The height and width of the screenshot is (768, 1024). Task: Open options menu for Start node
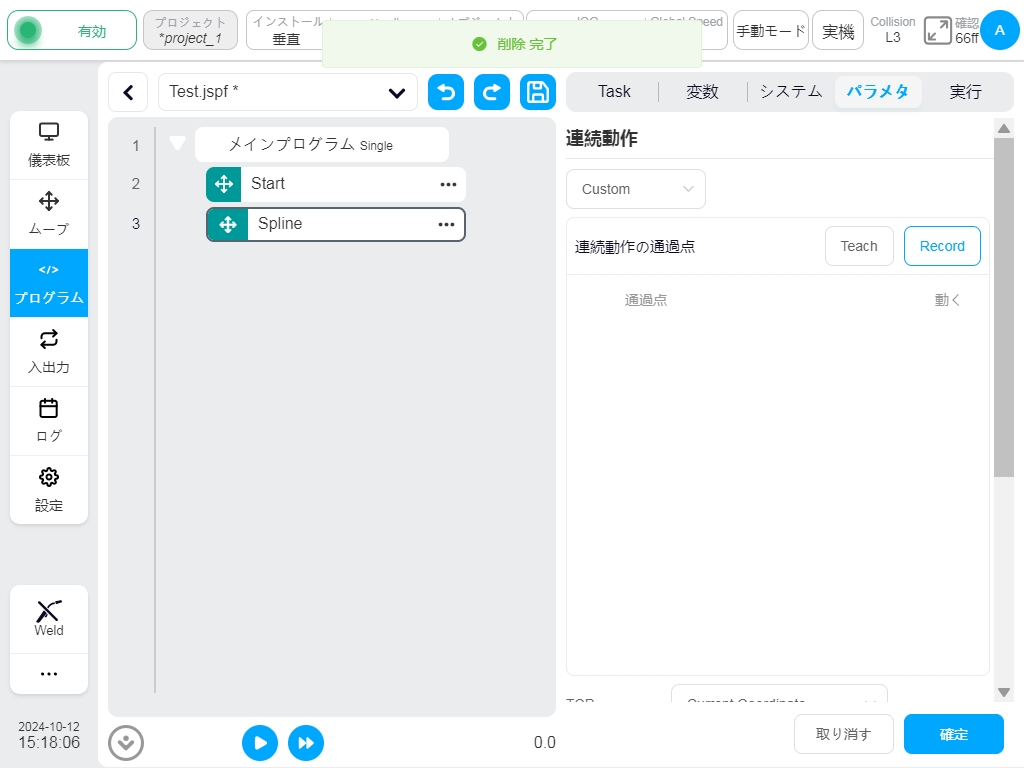pos(448,184)
